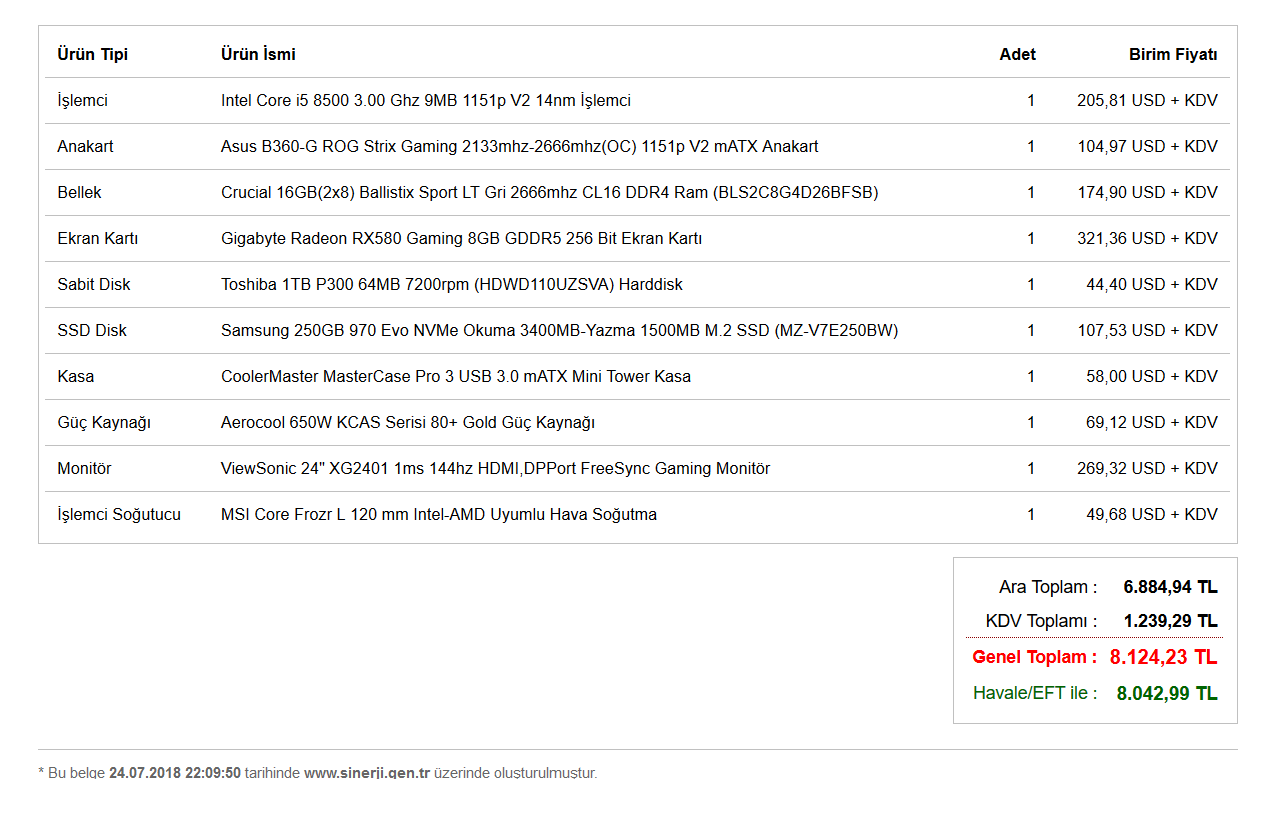1269x815 pixels.
Task: Click the Intel Core i5 8500 product name
Action: pos(425,100)
